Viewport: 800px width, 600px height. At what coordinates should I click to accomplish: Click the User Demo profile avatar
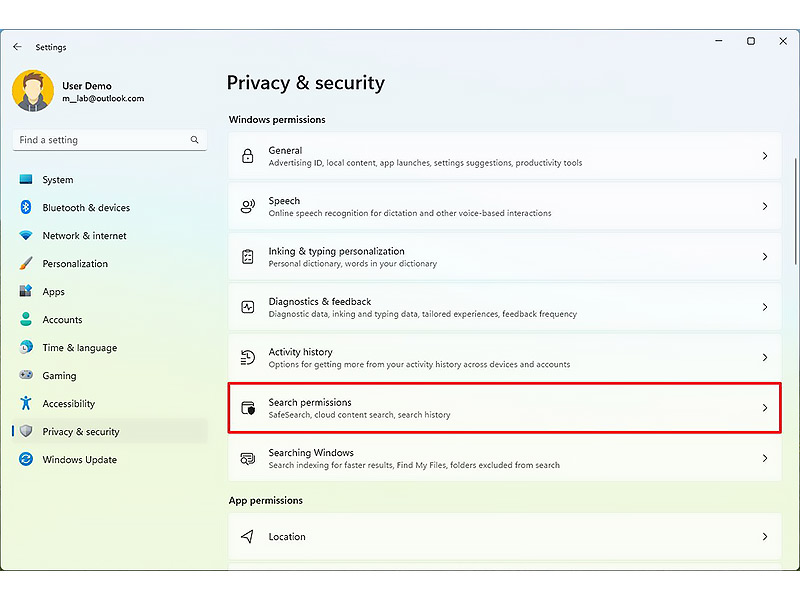pyautogui.click(x=32, y=92)
